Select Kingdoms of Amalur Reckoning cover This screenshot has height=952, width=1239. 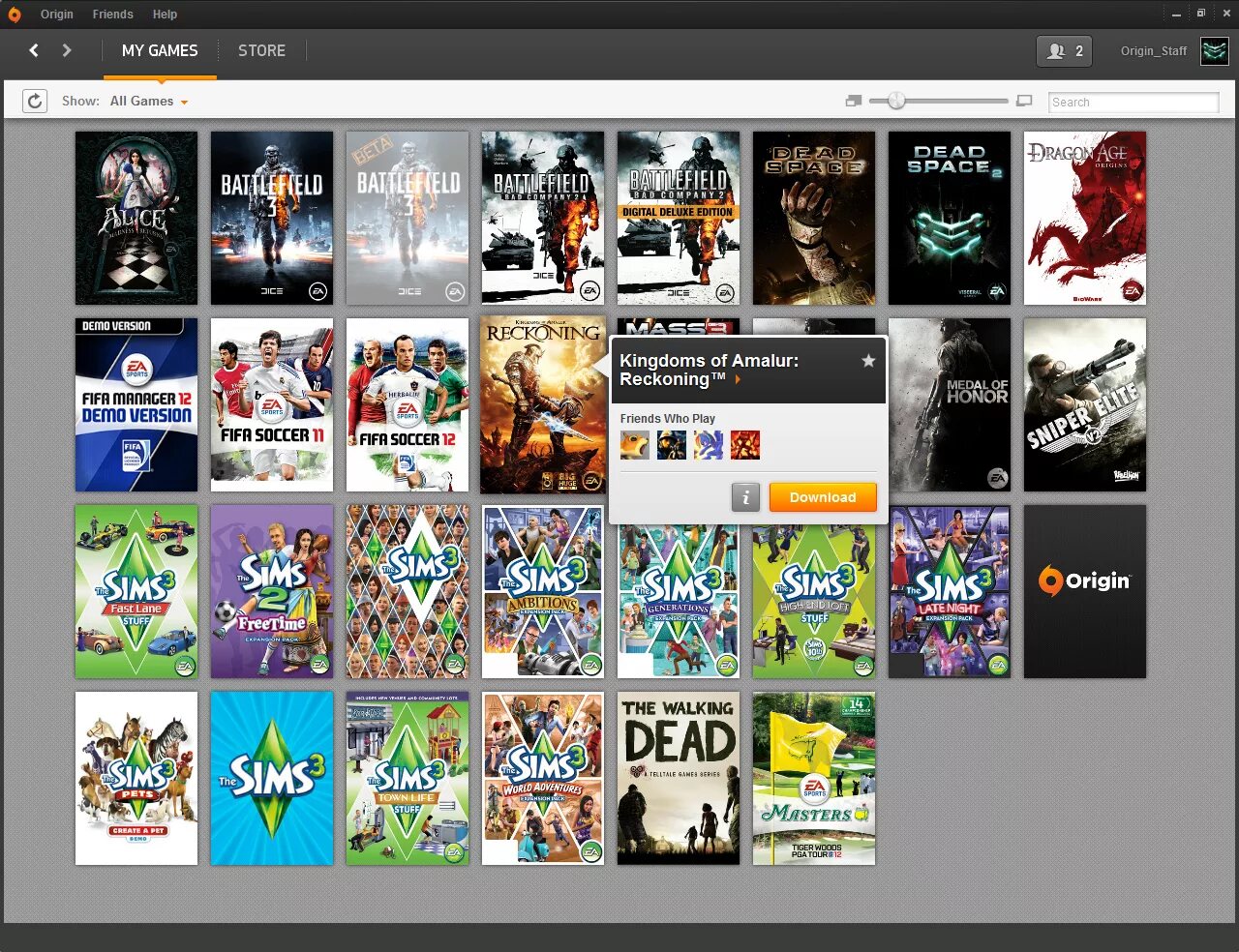coord(543,405)
